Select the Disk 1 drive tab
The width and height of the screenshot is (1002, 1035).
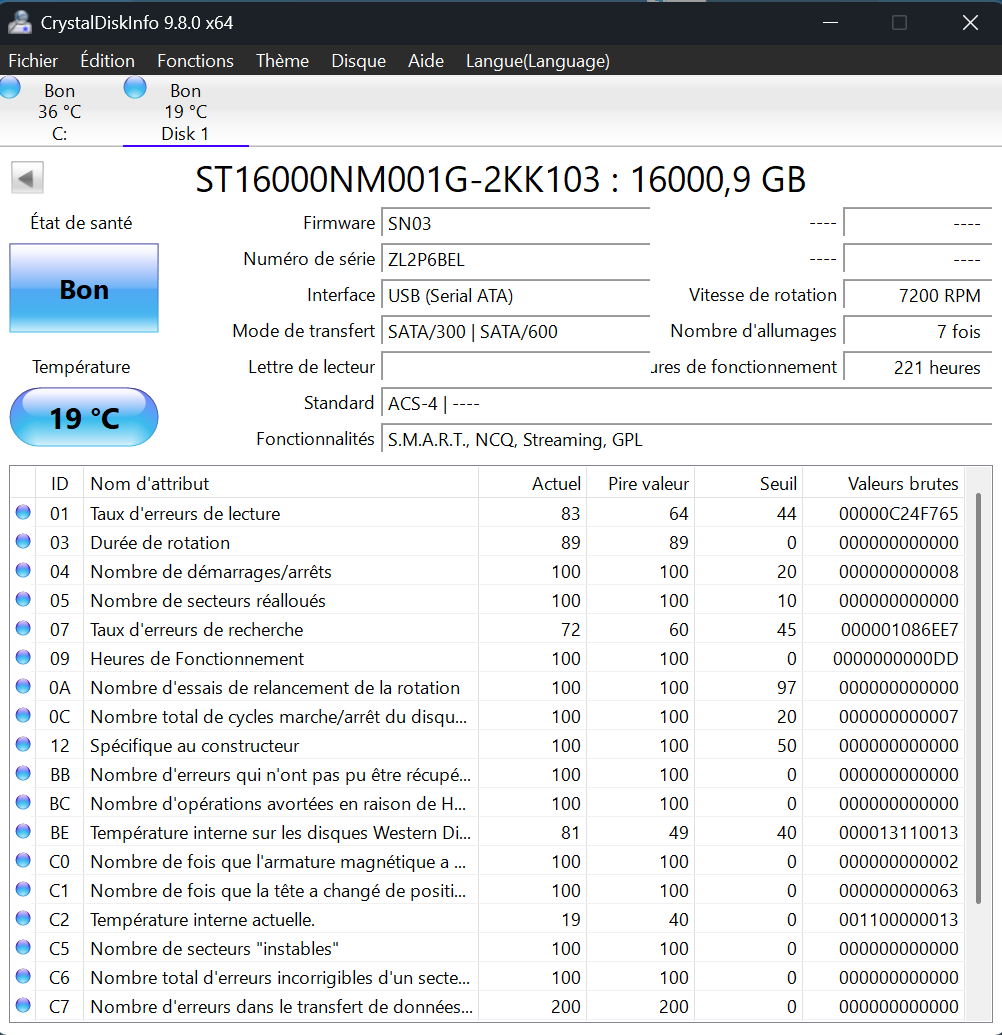point(185,112)
